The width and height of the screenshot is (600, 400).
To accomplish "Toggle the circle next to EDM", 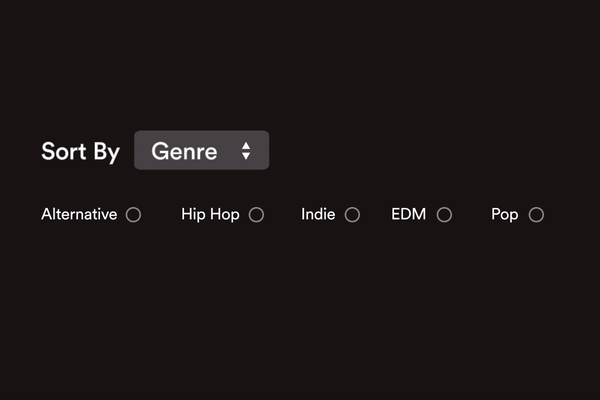I will [444, 214].
